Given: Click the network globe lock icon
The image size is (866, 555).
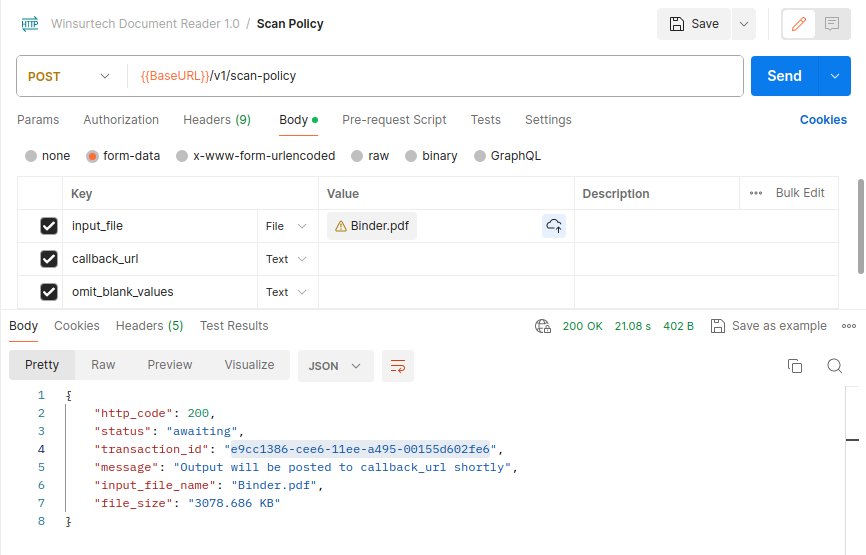Looking at the screenshot, I should (543, 326).
